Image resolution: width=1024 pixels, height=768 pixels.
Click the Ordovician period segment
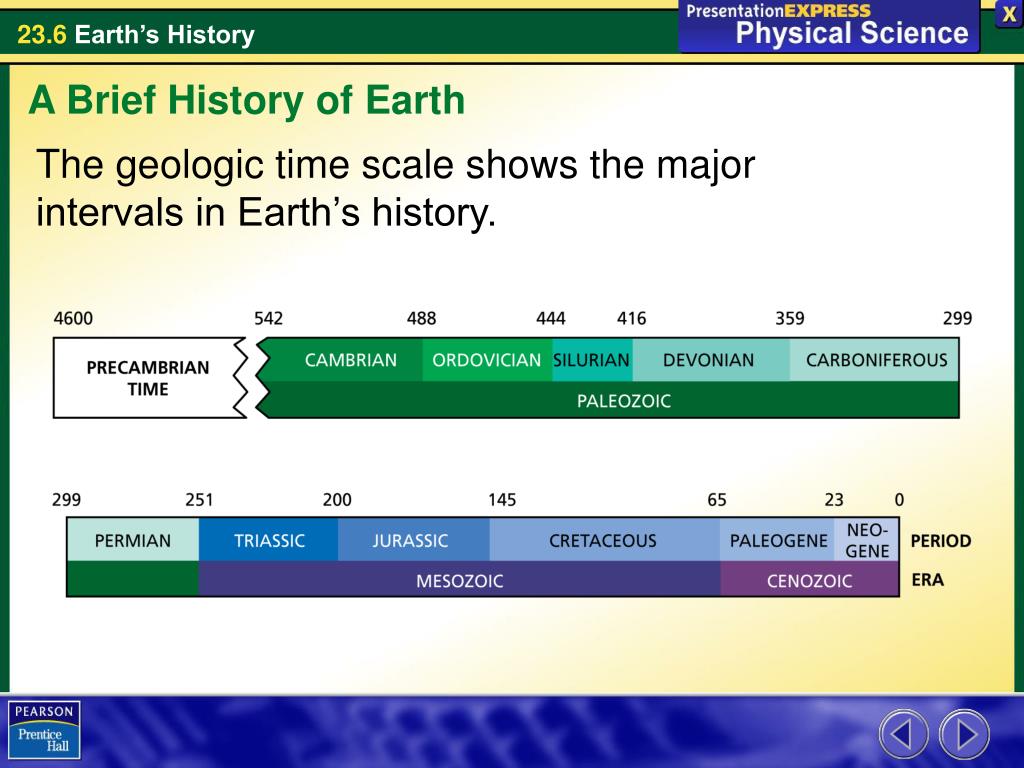(487, 360)
